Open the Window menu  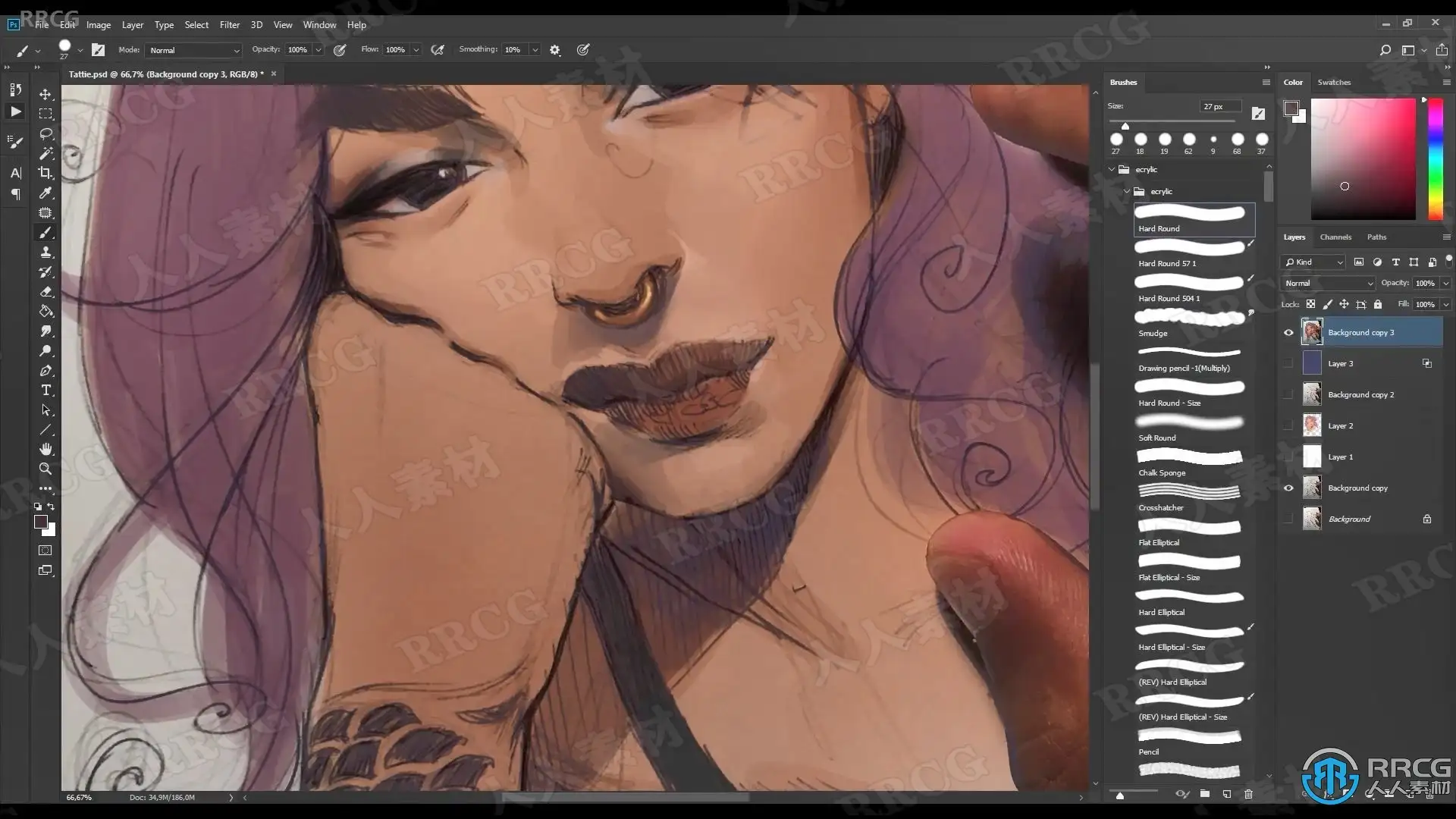click(x=319, y=25)
